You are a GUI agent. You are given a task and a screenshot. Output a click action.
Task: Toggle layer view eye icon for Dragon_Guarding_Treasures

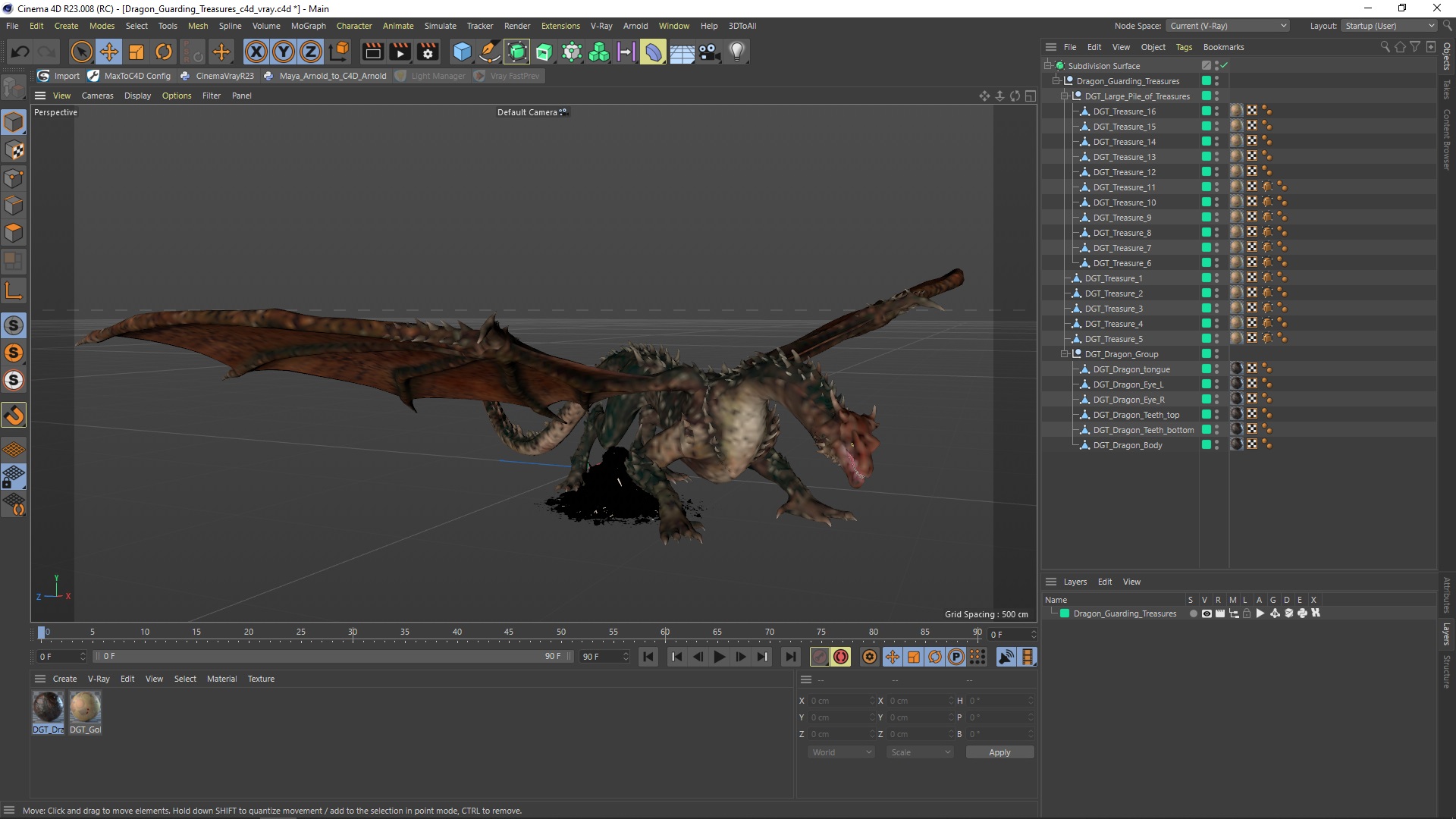click(1207, 613)
